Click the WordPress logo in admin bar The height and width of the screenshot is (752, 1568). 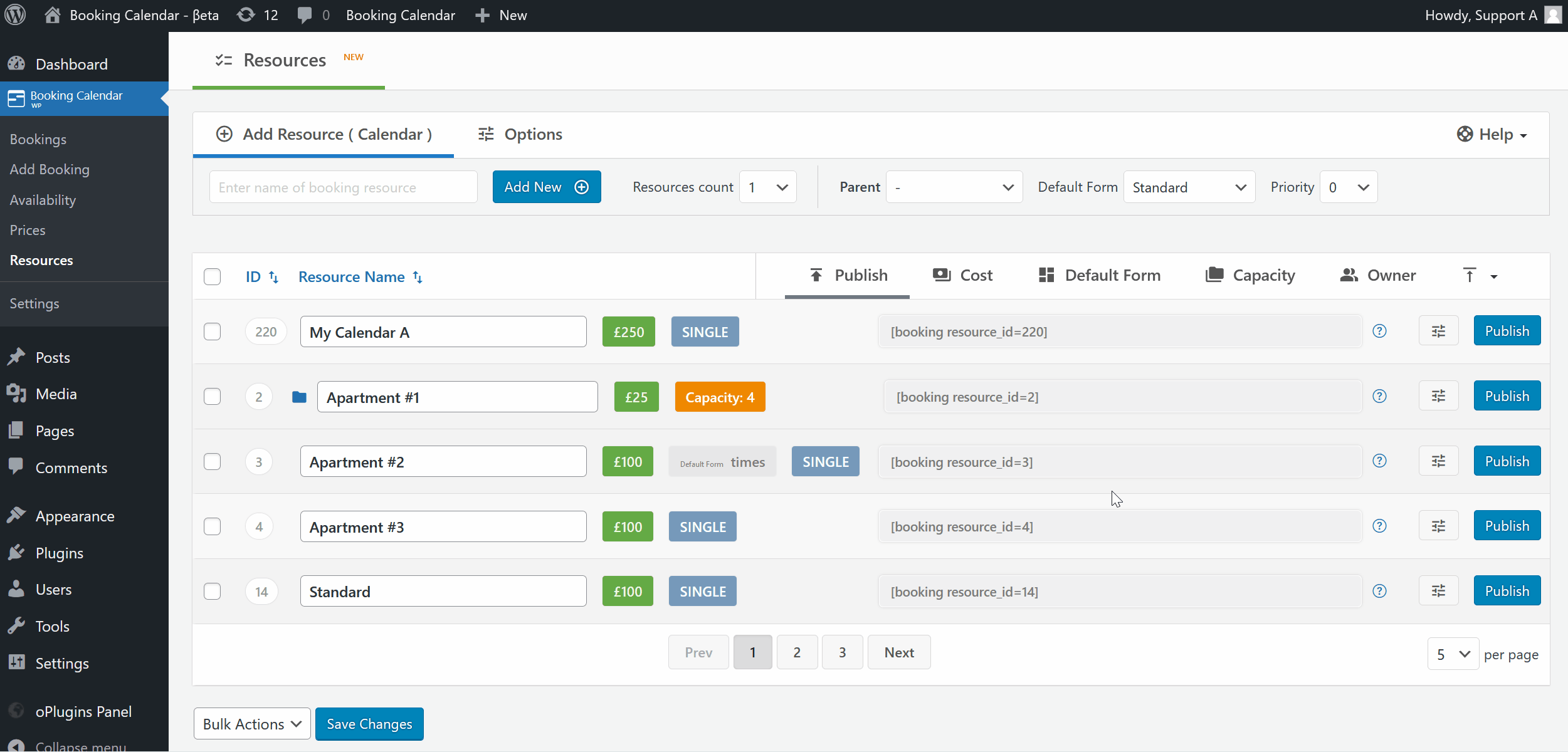point(15,15)
